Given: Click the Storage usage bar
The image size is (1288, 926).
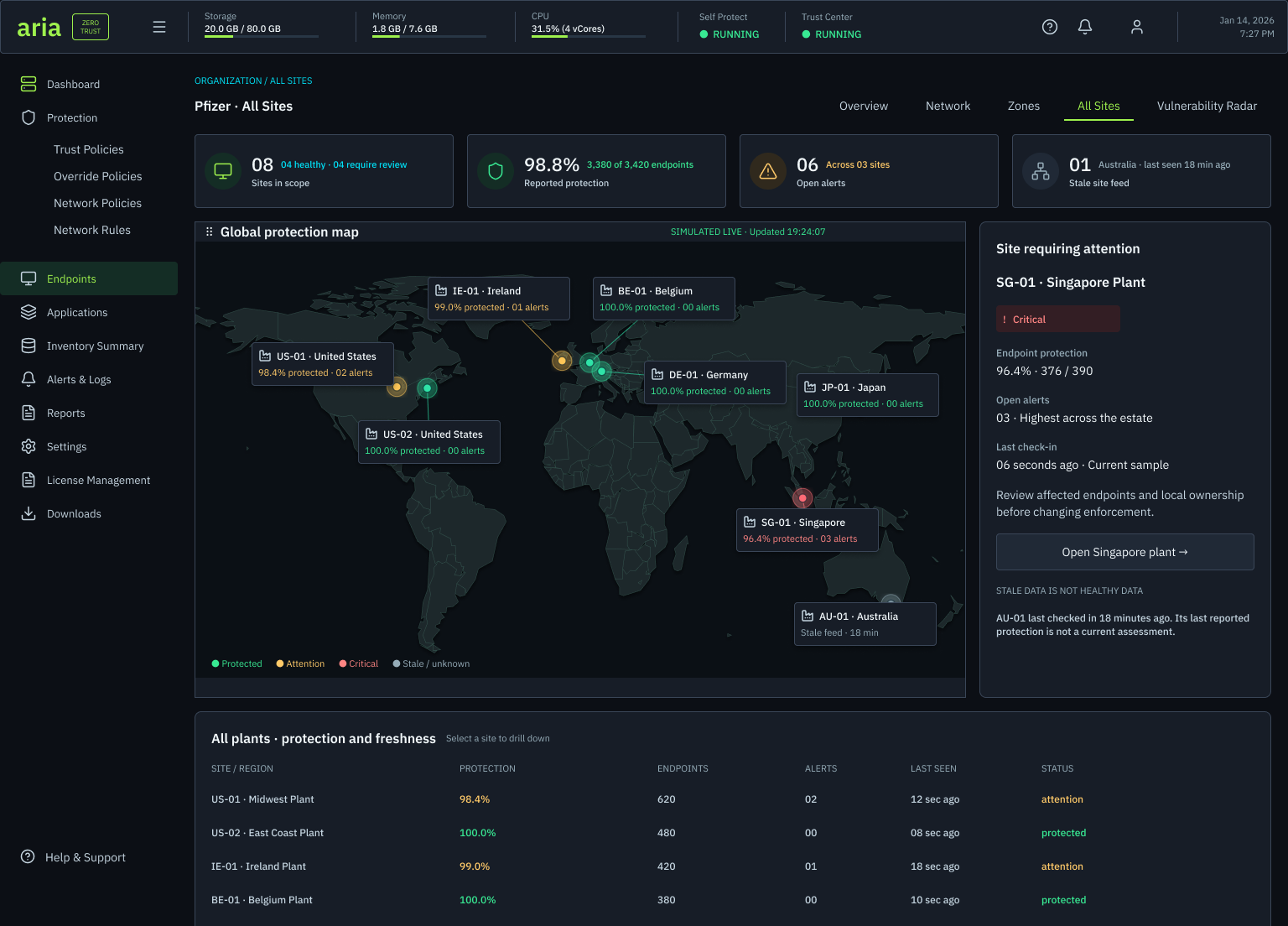Looking at the screenshot, I should [x=262, y=36].
